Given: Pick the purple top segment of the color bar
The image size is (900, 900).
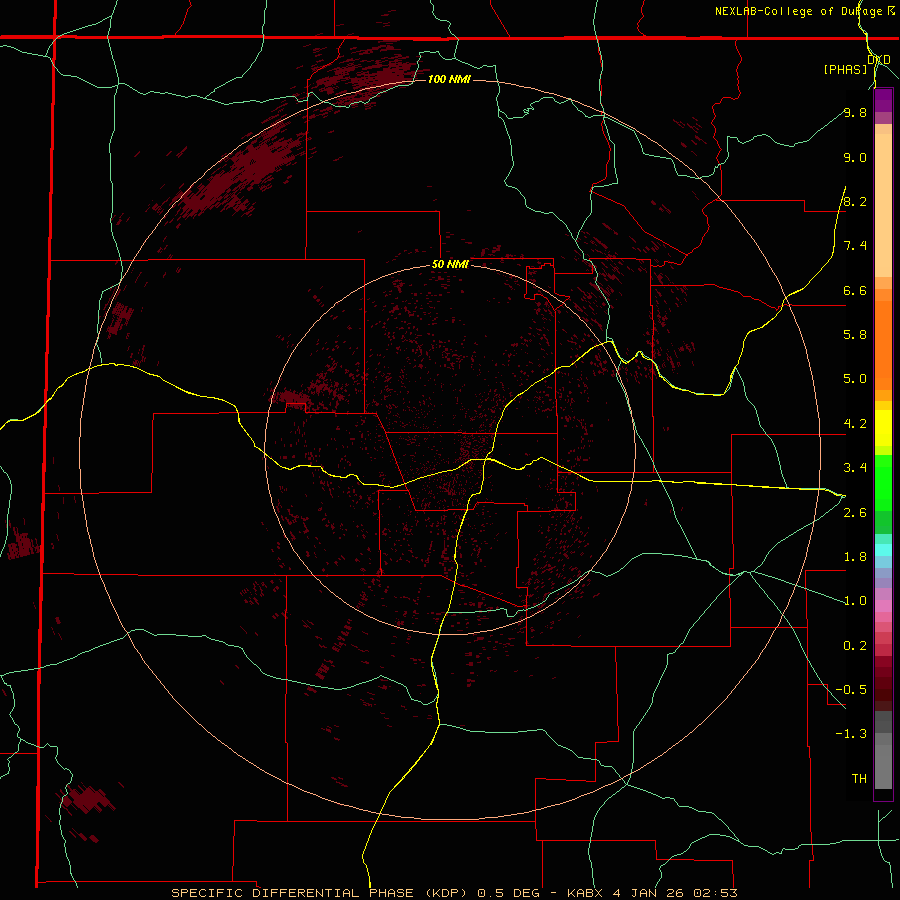Looking at the screenshot, I should 883,100.
